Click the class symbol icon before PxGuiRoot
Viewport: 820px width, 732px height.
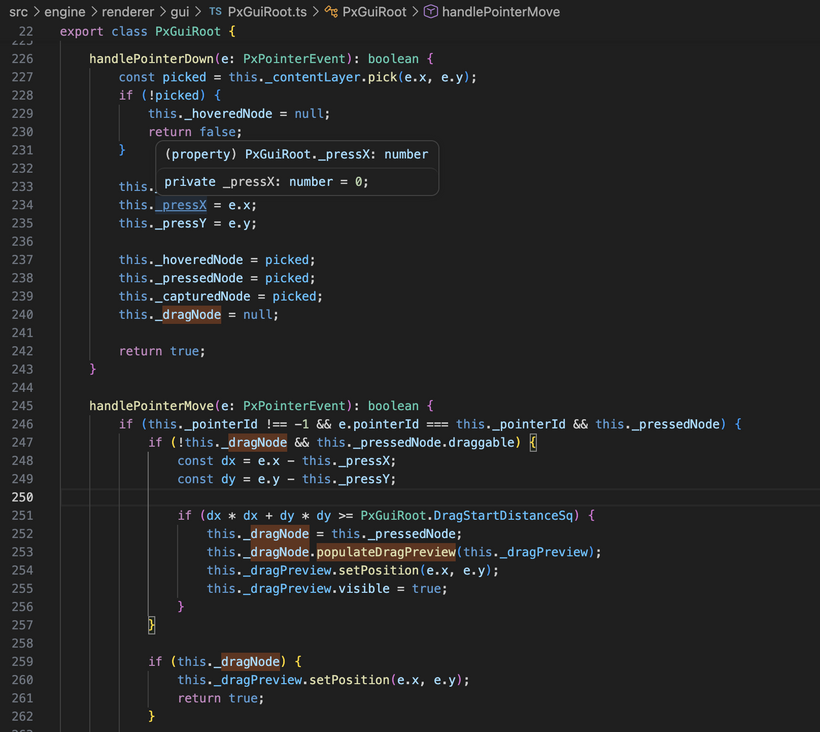[331, 12]
